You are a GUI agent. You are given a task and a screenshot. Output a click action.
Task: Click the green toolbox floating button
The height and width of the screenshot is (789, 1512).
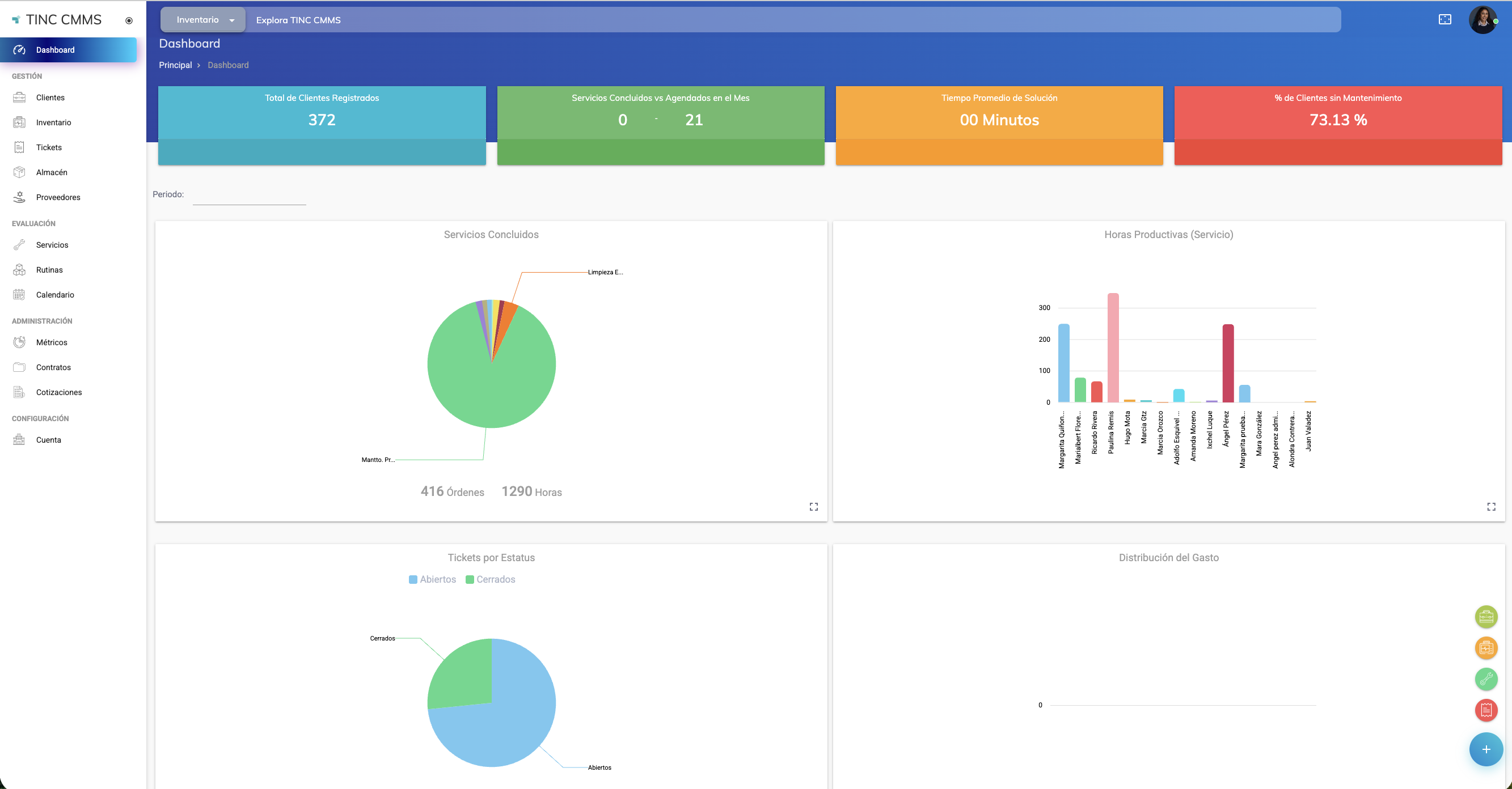pyautogui.click(x=1485, y=617)
